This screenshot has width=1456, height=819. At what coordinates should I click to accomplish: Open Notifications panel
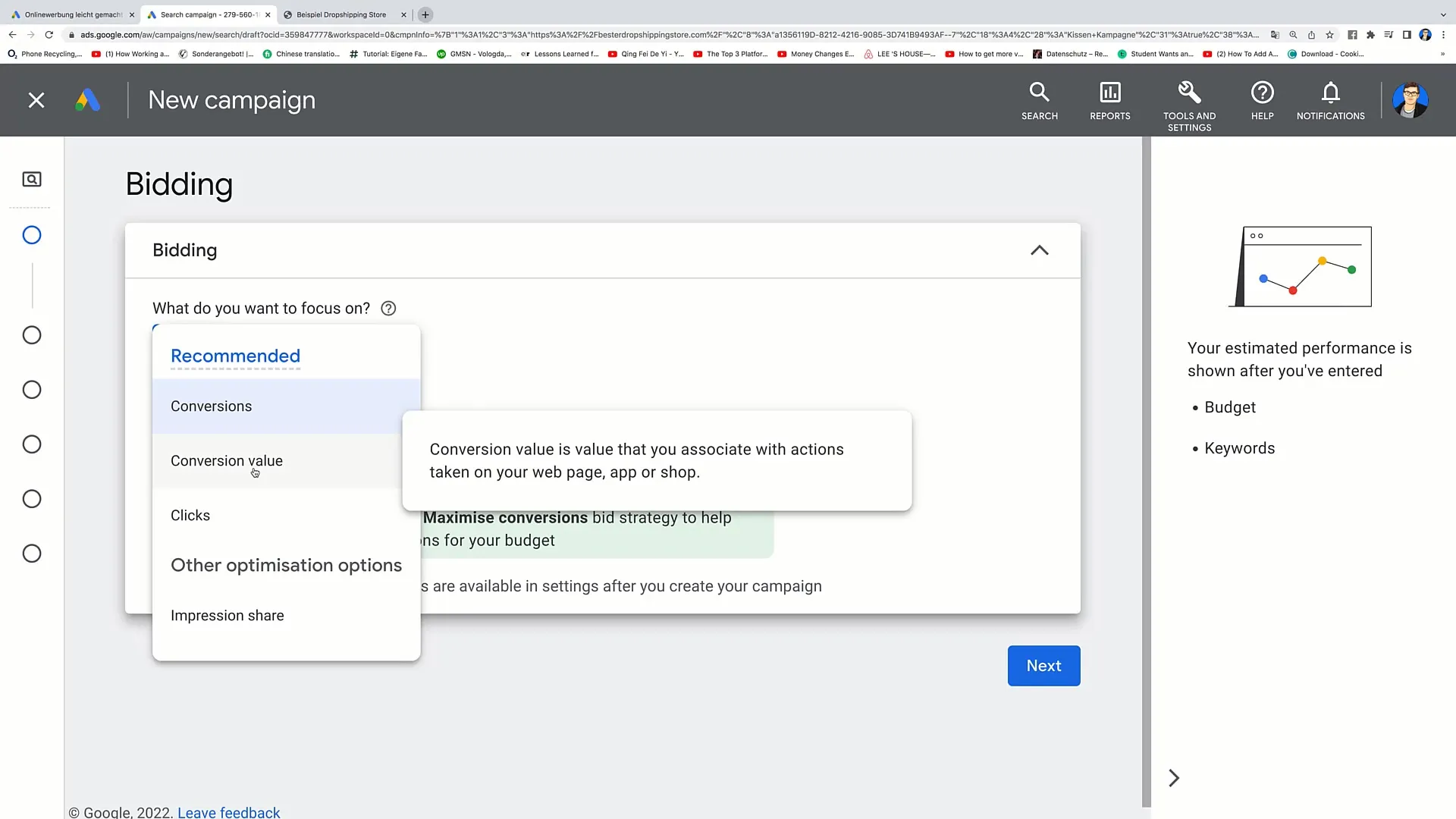tap(1330, 100)
